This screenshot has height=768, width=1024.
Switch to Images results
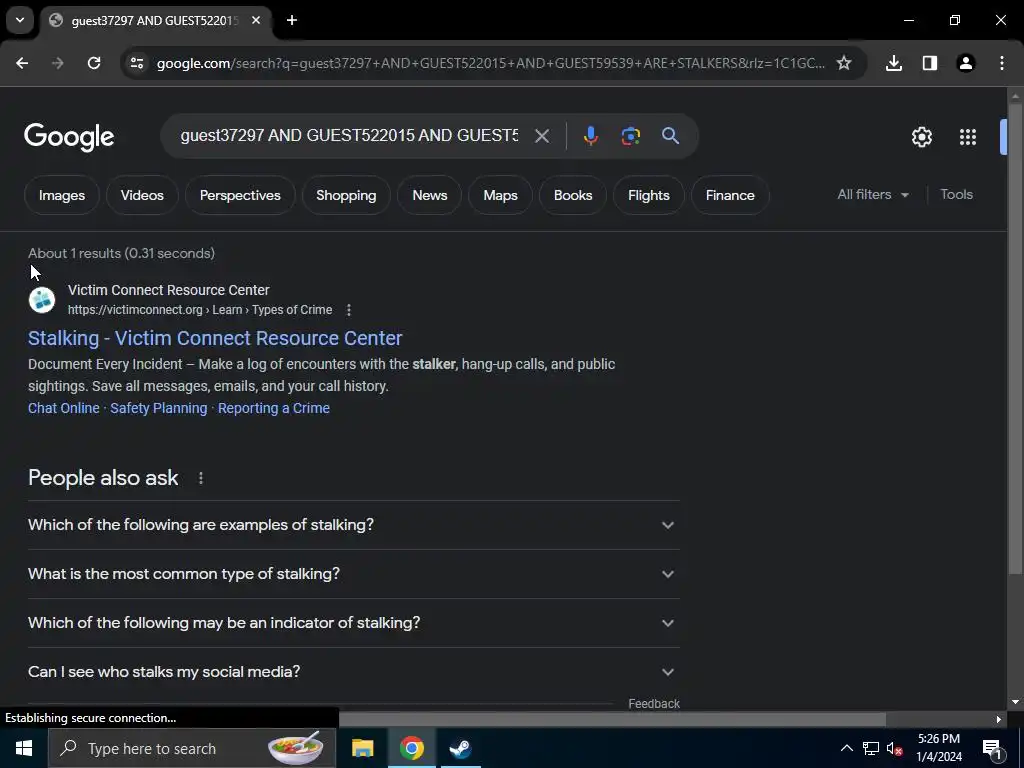61,195
